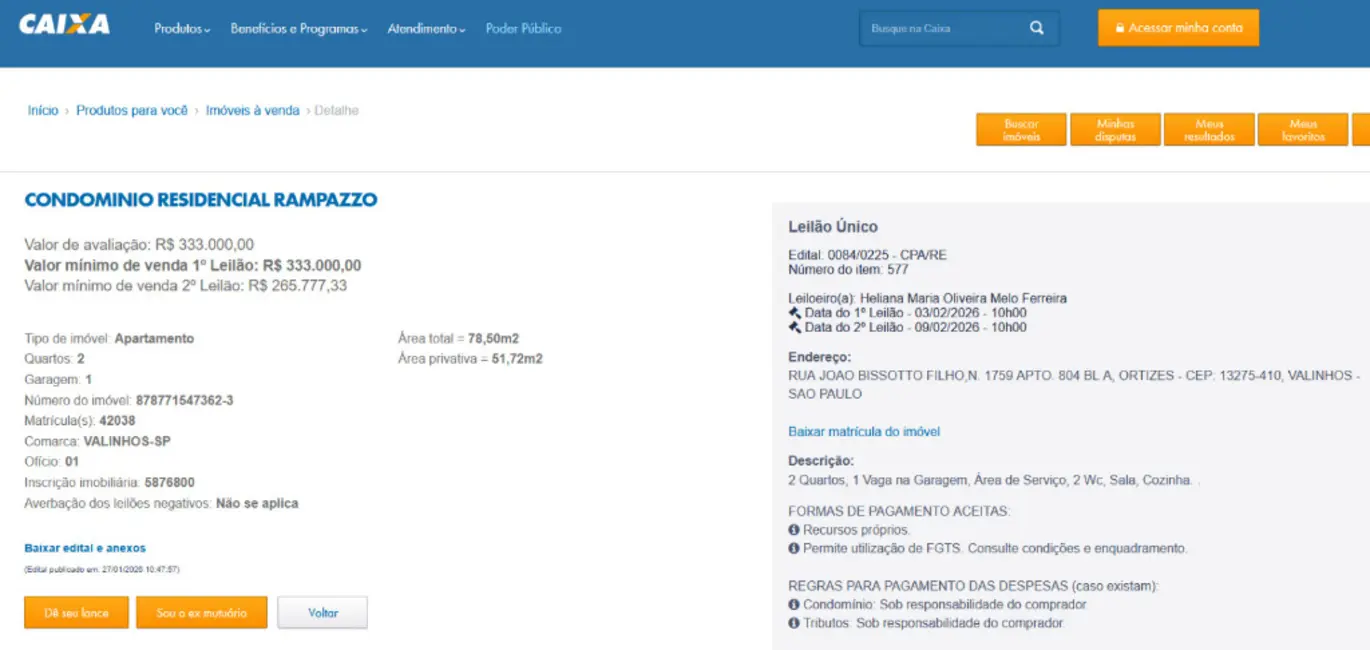Click the CAIXA logo
Viewport: 1370px width, 650px height.
[x=64, y=25]
